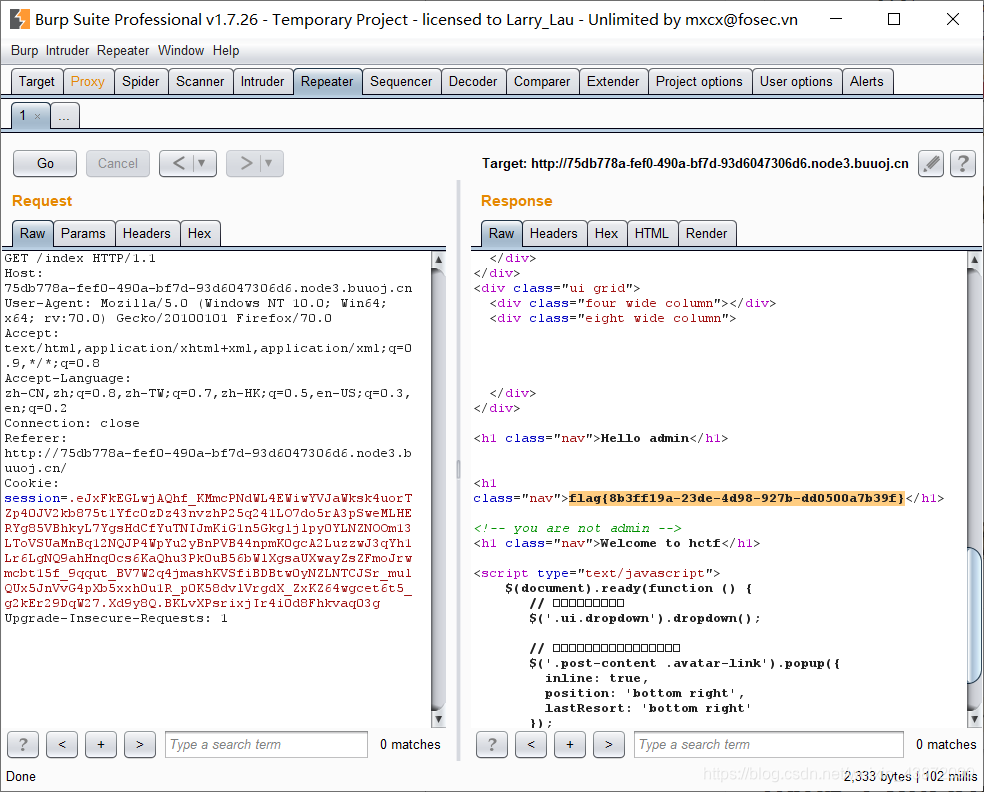
Task: Click response search help question icon
Action: [x=492, y=744]
